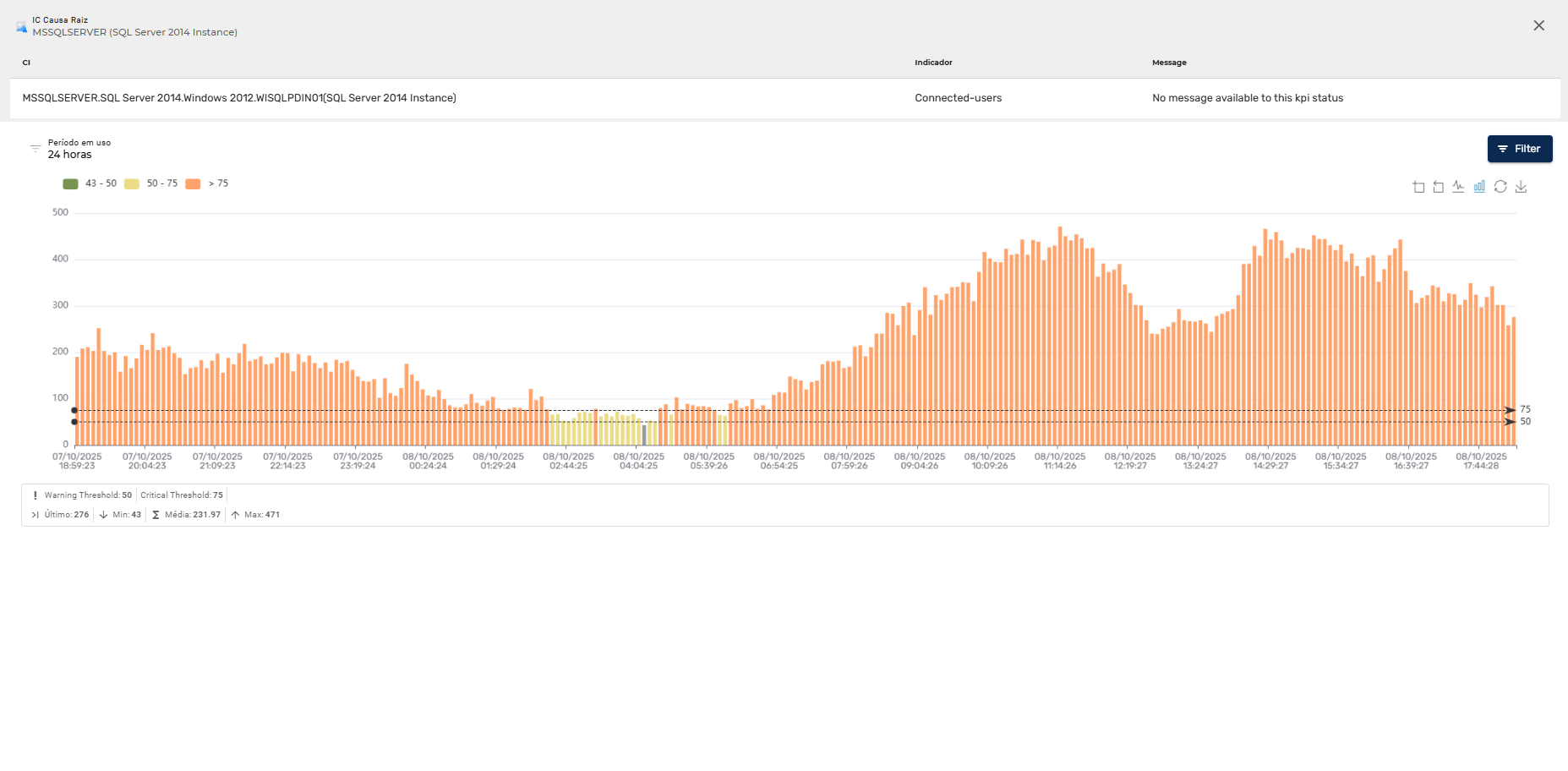Viewport: 1568px width, 771px height.
Task: Click the Filter button
Action: pos(1519,149)
